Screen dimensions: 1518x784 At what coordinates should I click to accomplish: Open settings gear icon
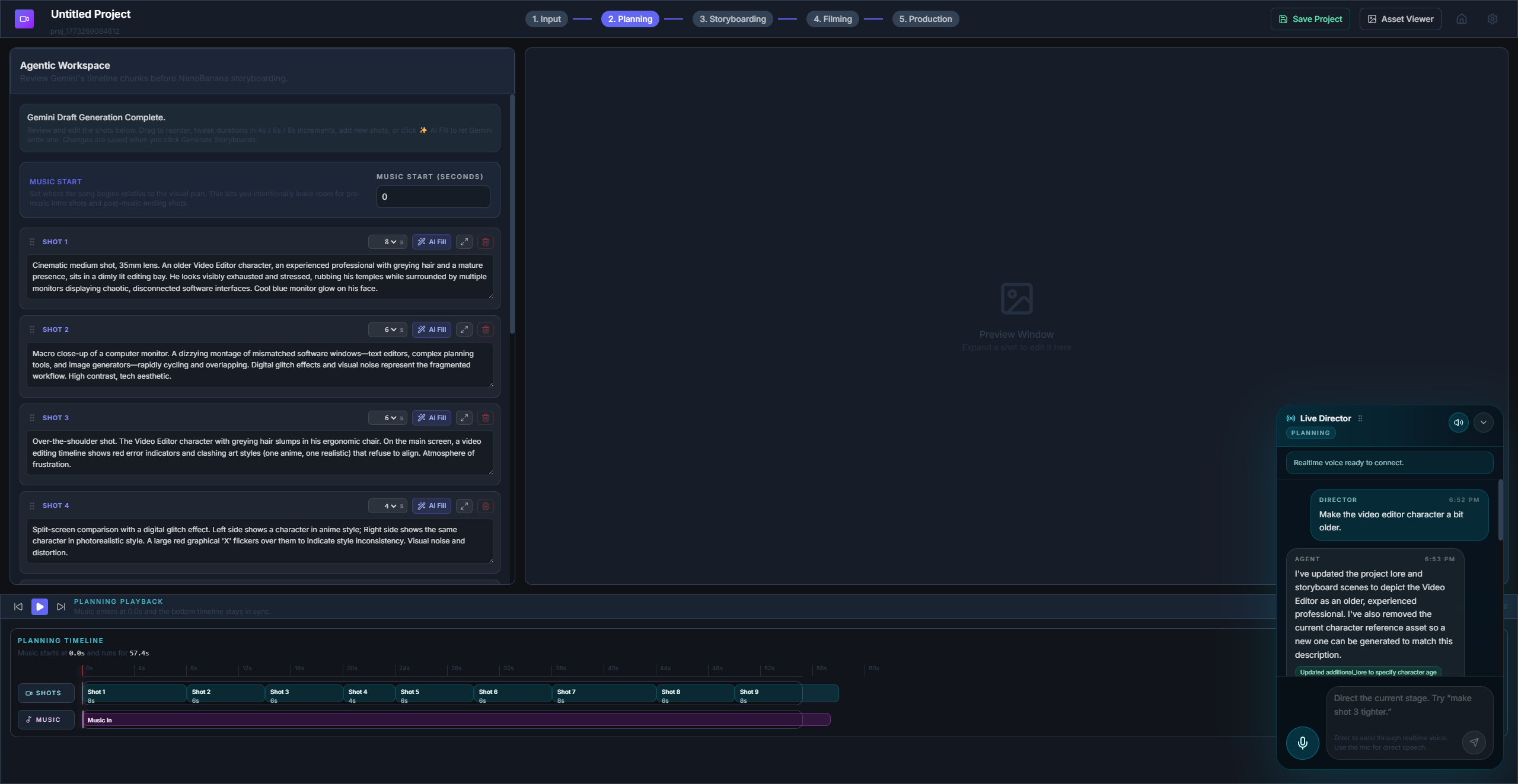[1492, 19]
